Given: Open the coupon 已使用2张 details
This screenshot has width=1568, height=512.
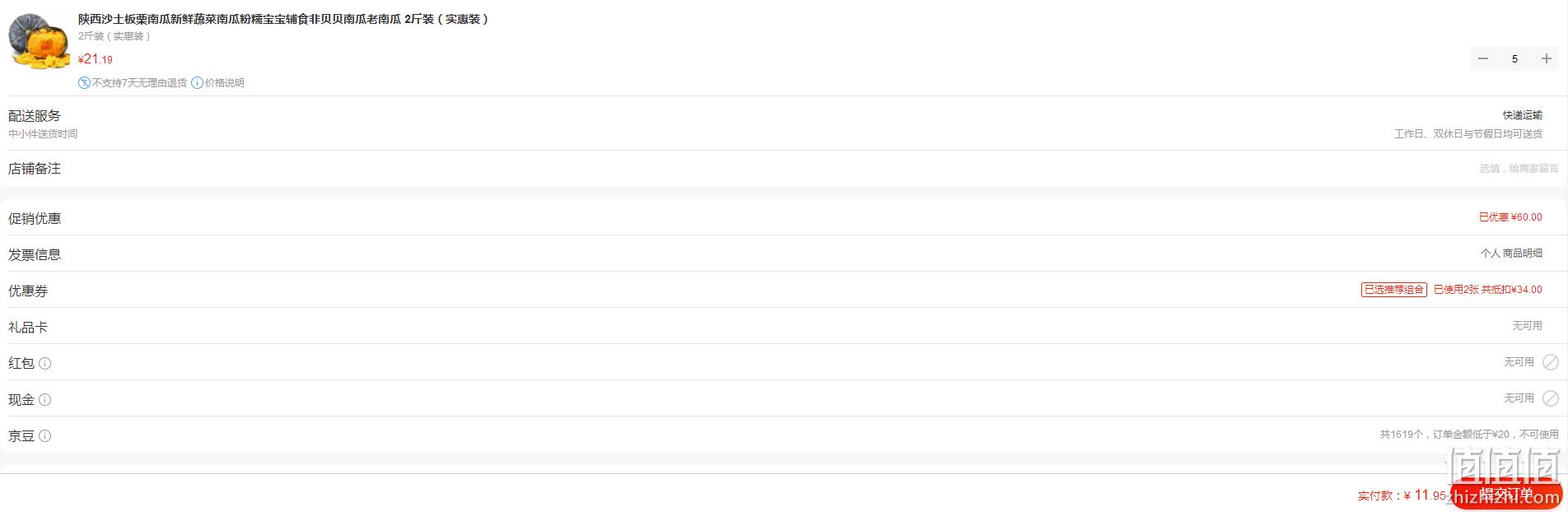Looking at the screenshot, I should [x=1488, y=290].
